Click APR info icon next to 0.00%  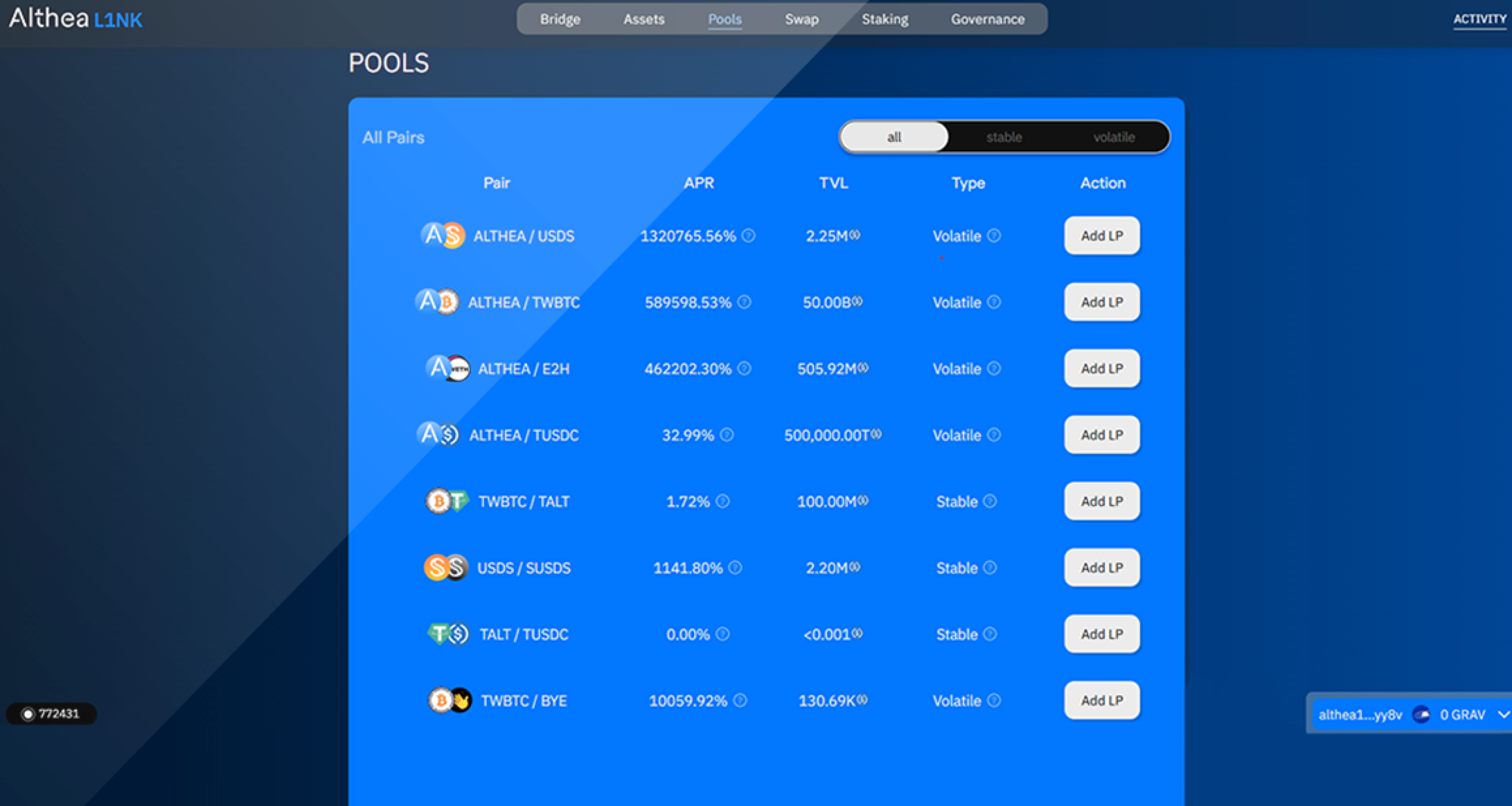[723, 634]
